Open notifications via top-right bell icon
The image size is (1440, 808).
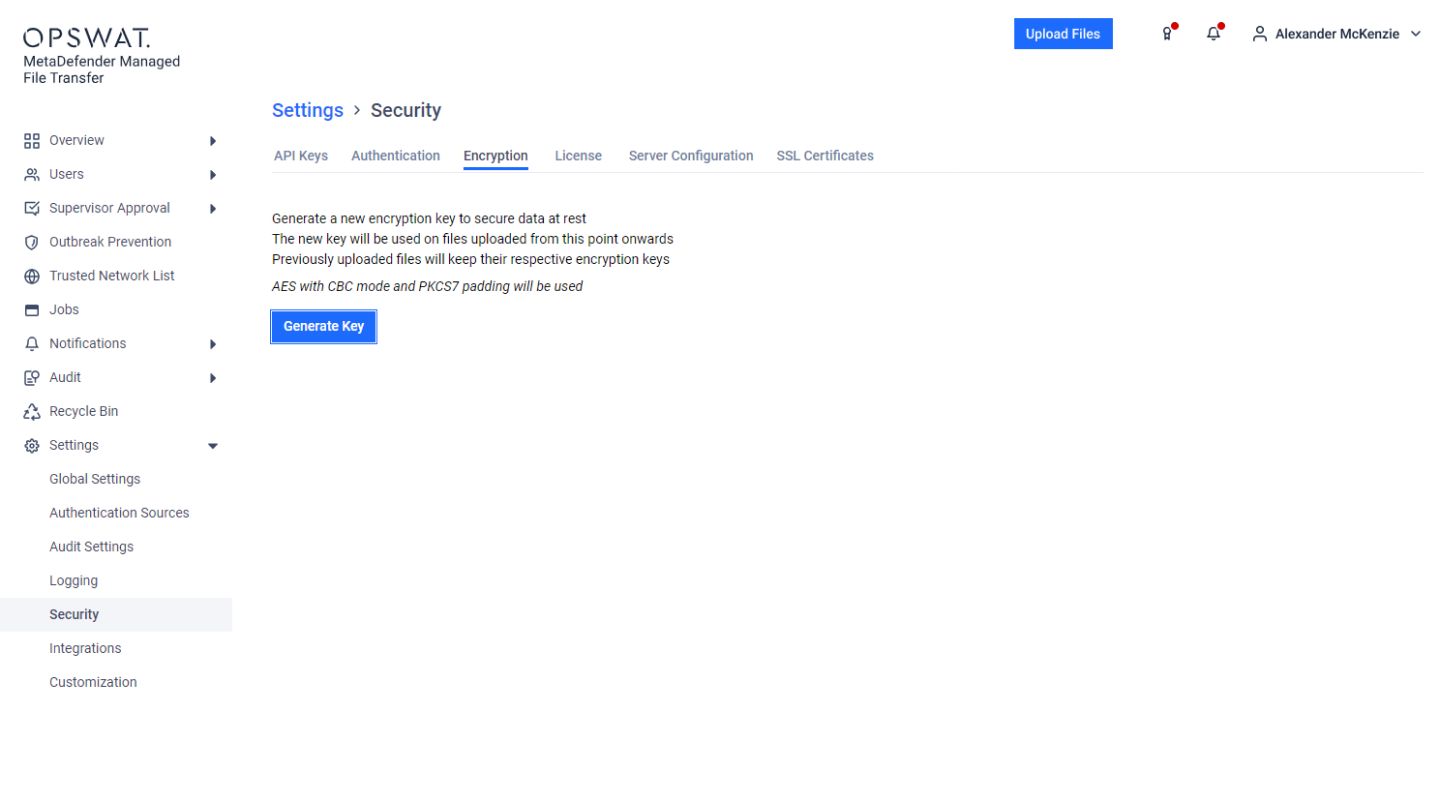click(x=1213, y=33)
